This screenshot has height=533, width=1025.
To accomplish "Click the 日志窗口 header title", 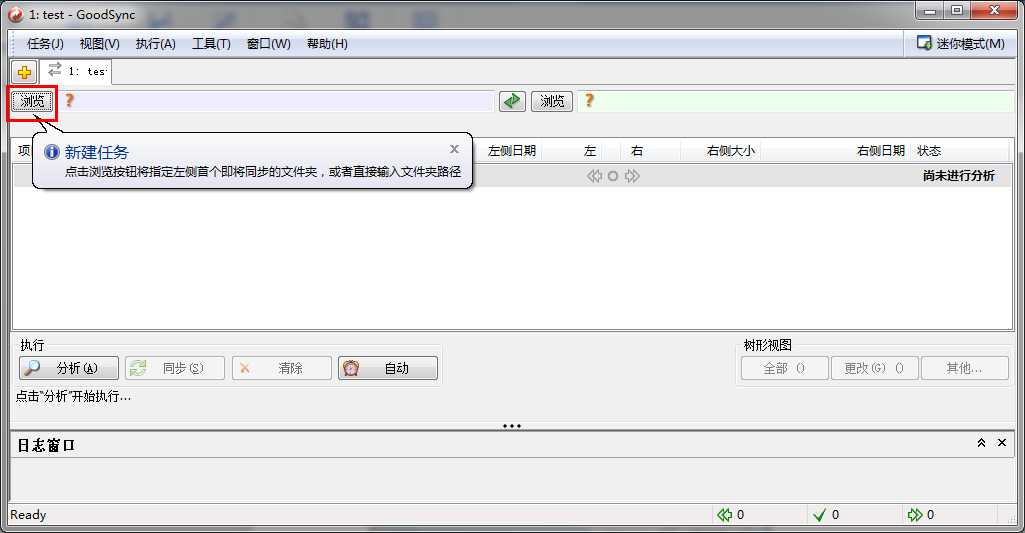I will [46, 445].
